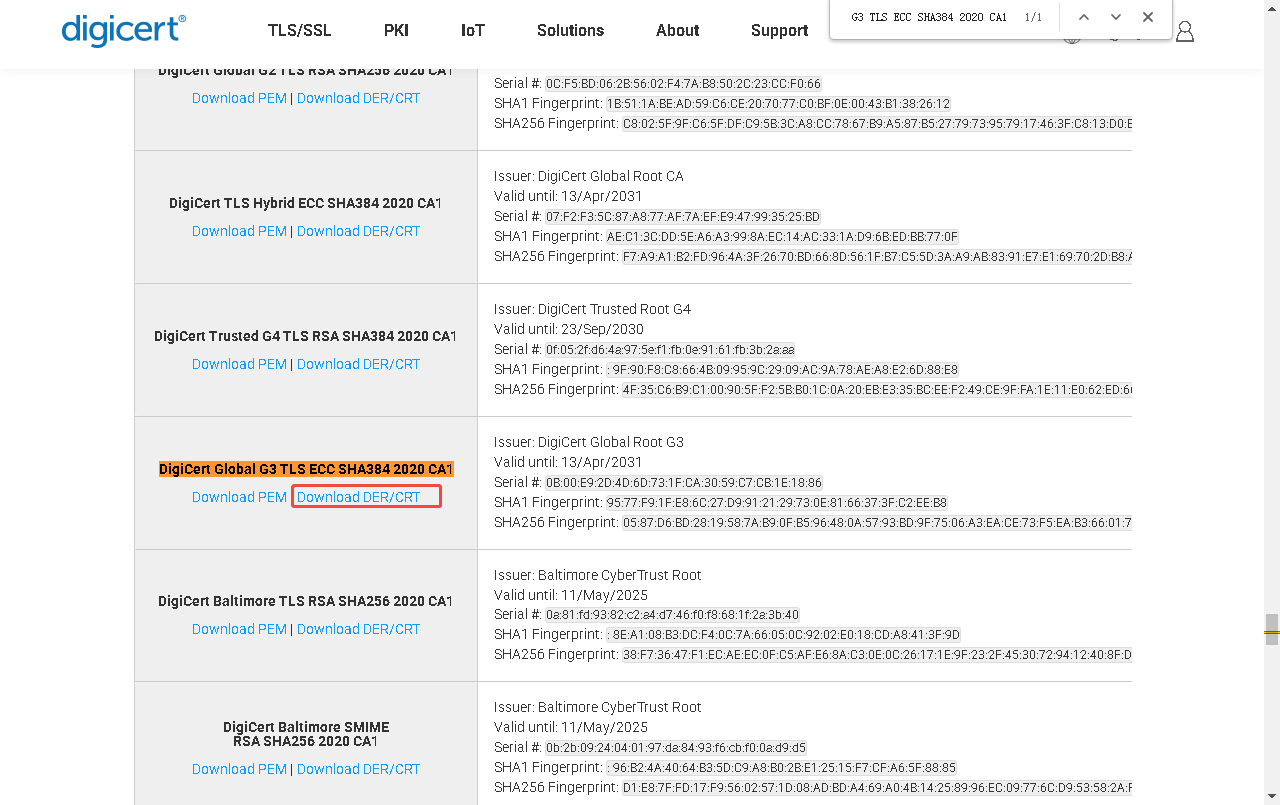This screenshot has height=805, width=1280.
Task: Click DigiCert Baltimore SMIME RSA SHA256 title
Action: (x=306, y=734)
